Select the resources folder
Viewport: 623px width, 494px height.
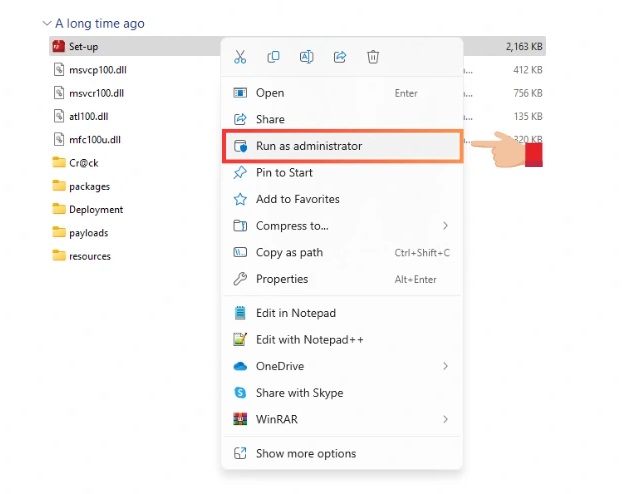click(90, 256)
